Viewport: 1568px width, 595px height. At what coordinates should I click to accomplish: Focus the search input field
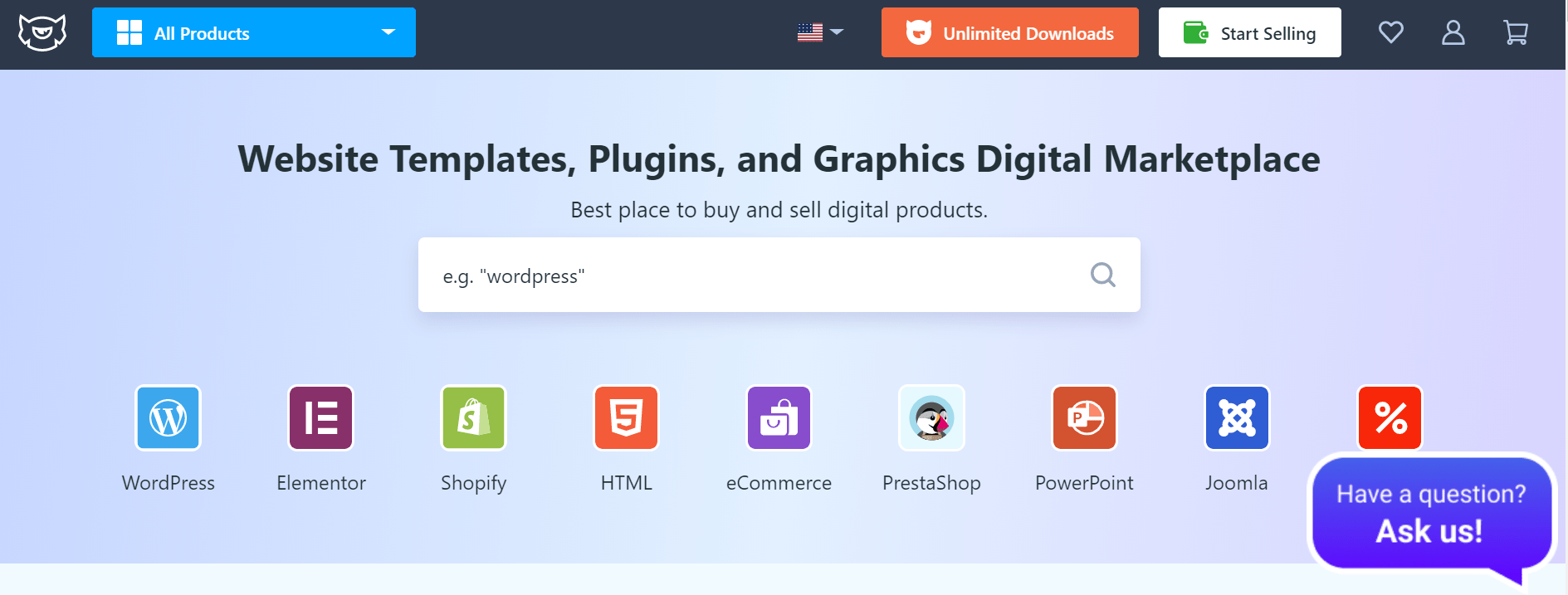click(x=779, y=275)
